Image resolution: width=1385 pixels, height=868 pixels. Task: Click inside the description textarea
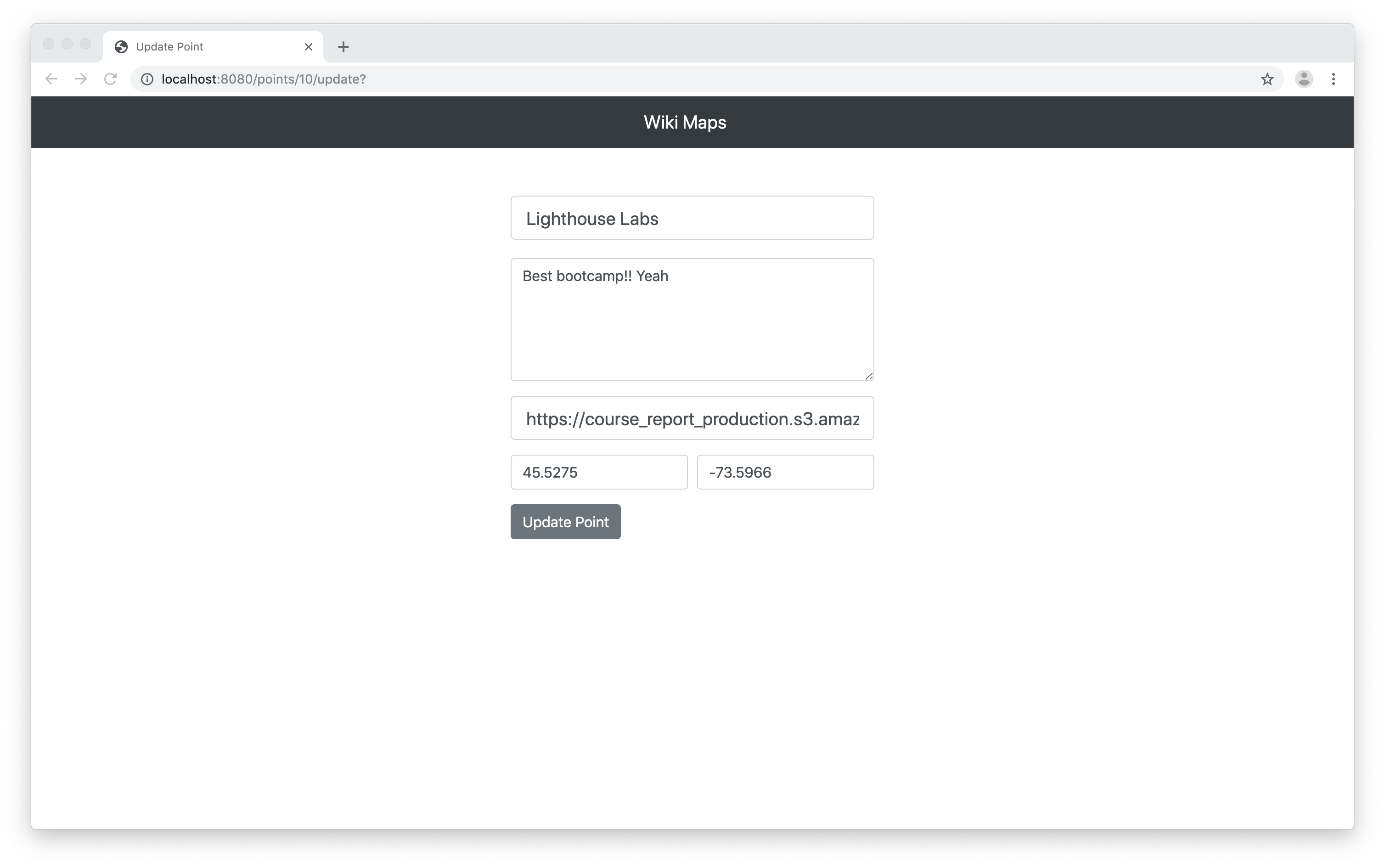[x=692, y=318]
